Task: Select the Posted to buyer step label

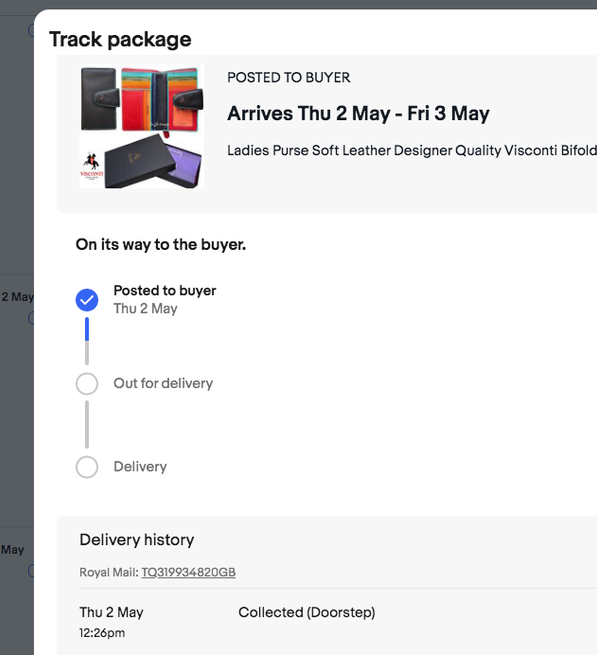Action: point(165,290)
